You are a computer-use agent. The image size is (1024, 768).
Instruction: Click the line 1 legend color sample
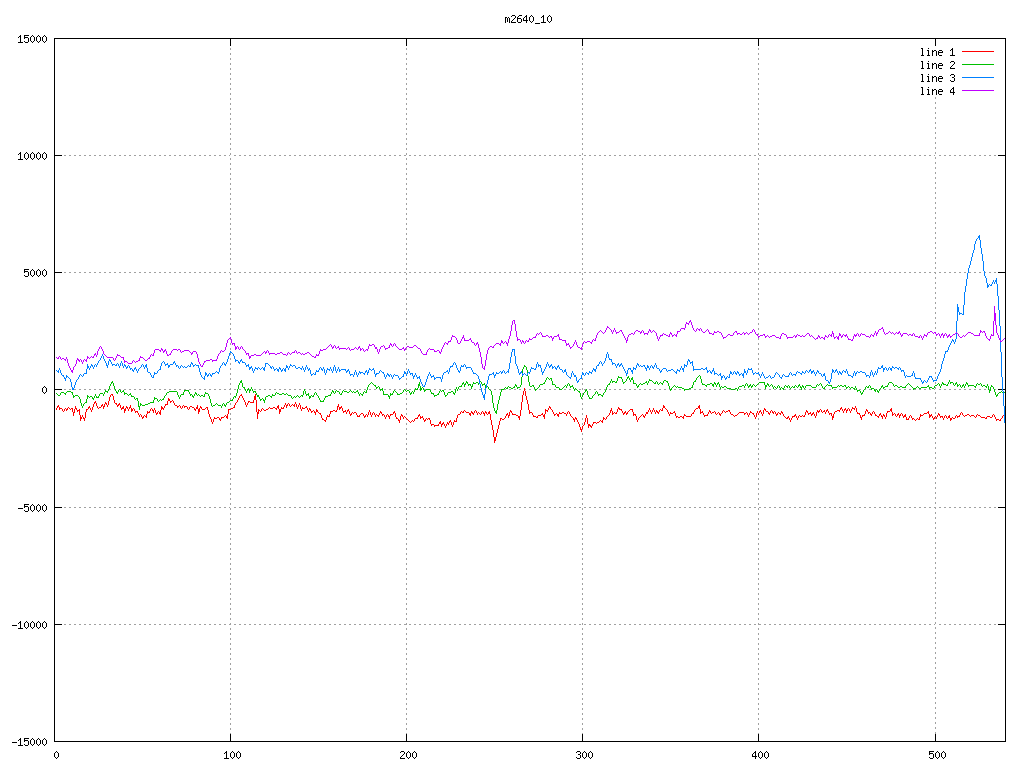point(978,52)
